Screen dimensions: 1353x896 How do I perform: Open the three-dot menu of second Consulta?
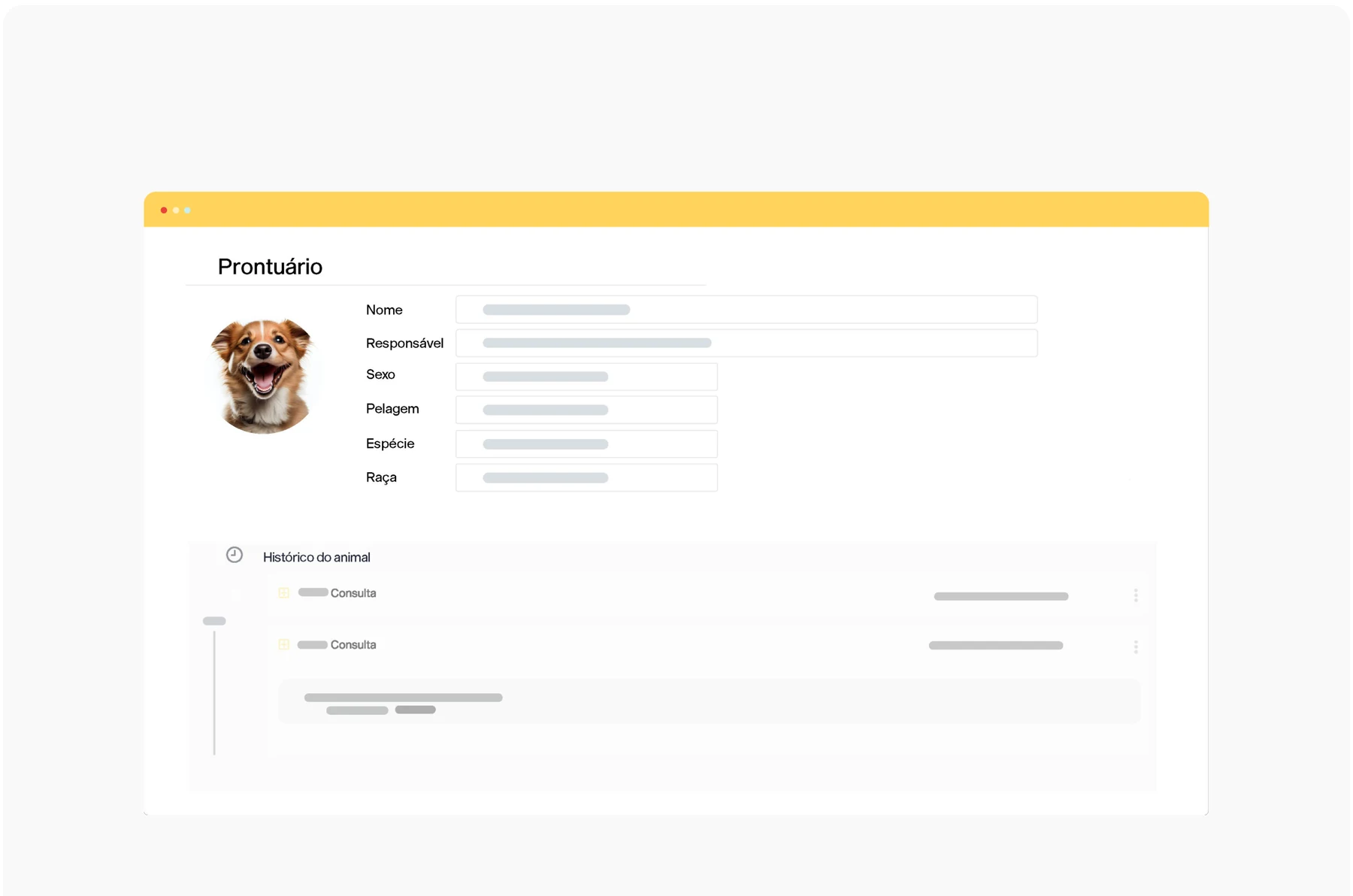point(1136,646)
